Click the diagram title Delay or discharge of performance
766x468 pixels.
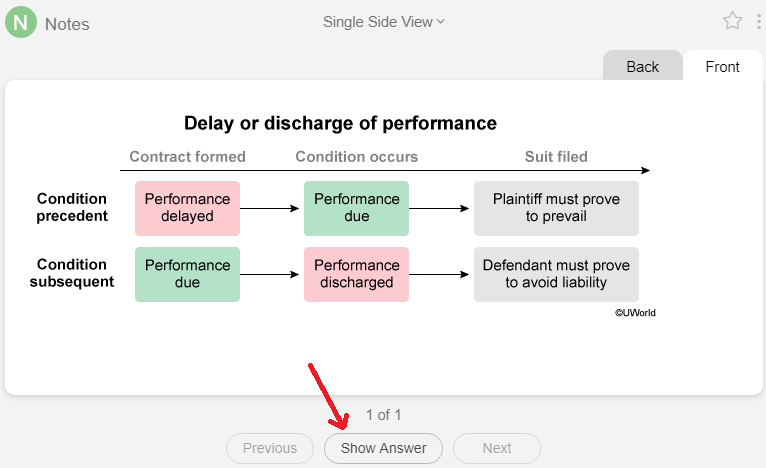coord(340,123)
